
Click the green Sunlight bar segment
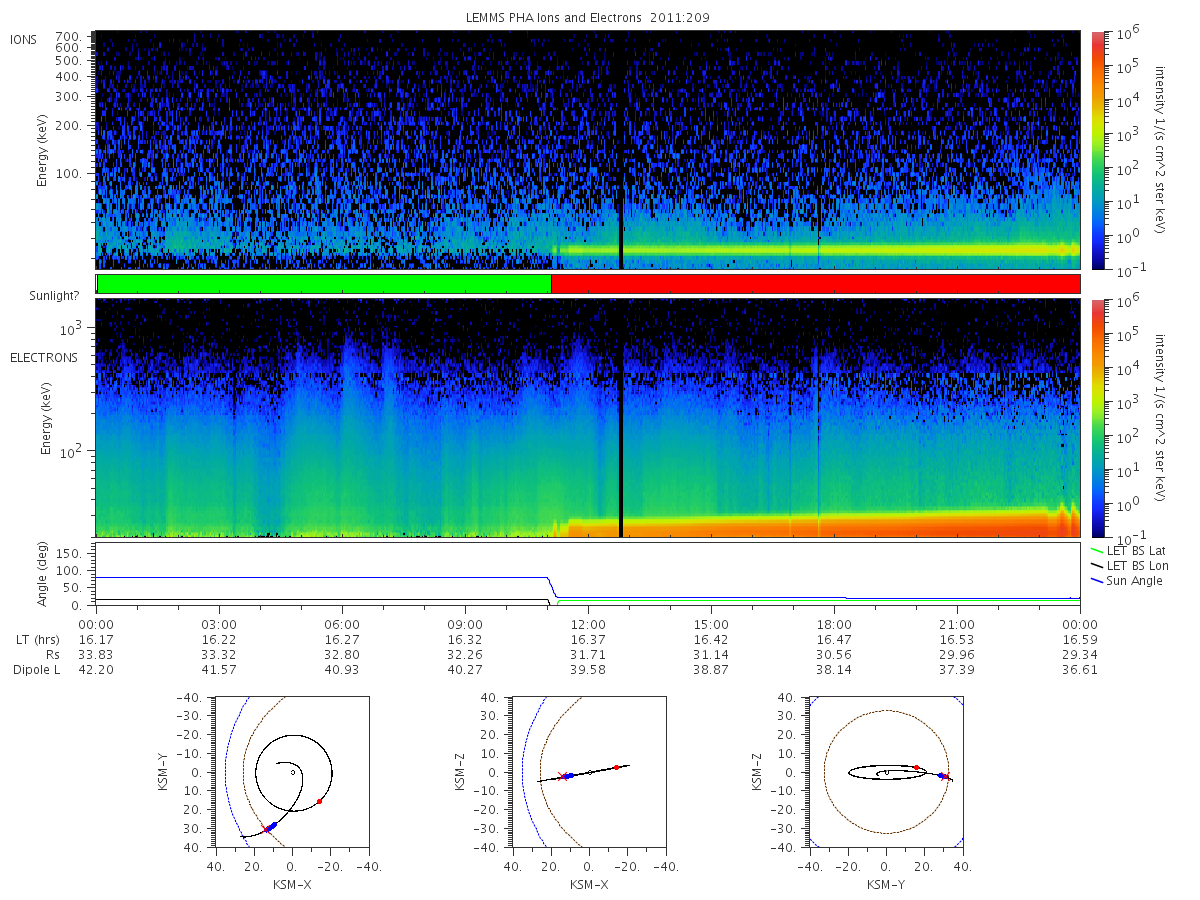[324, 284]
